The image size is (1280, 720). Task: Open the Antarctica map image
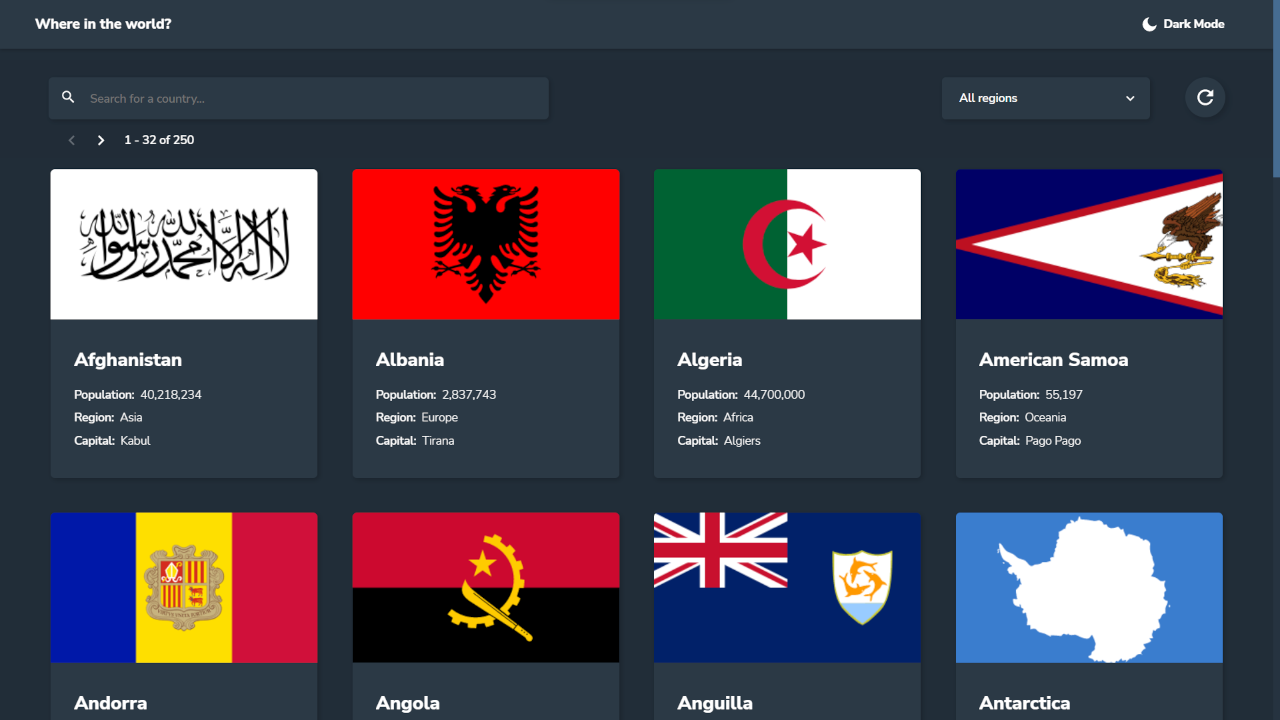[1089, 588]
